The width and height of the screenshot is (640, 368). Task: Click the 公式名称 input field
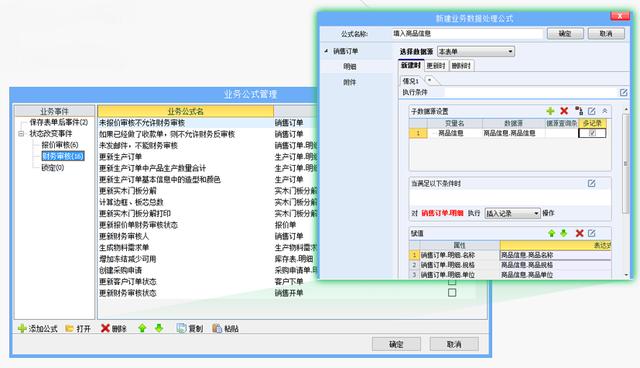(x=467, y=34)
